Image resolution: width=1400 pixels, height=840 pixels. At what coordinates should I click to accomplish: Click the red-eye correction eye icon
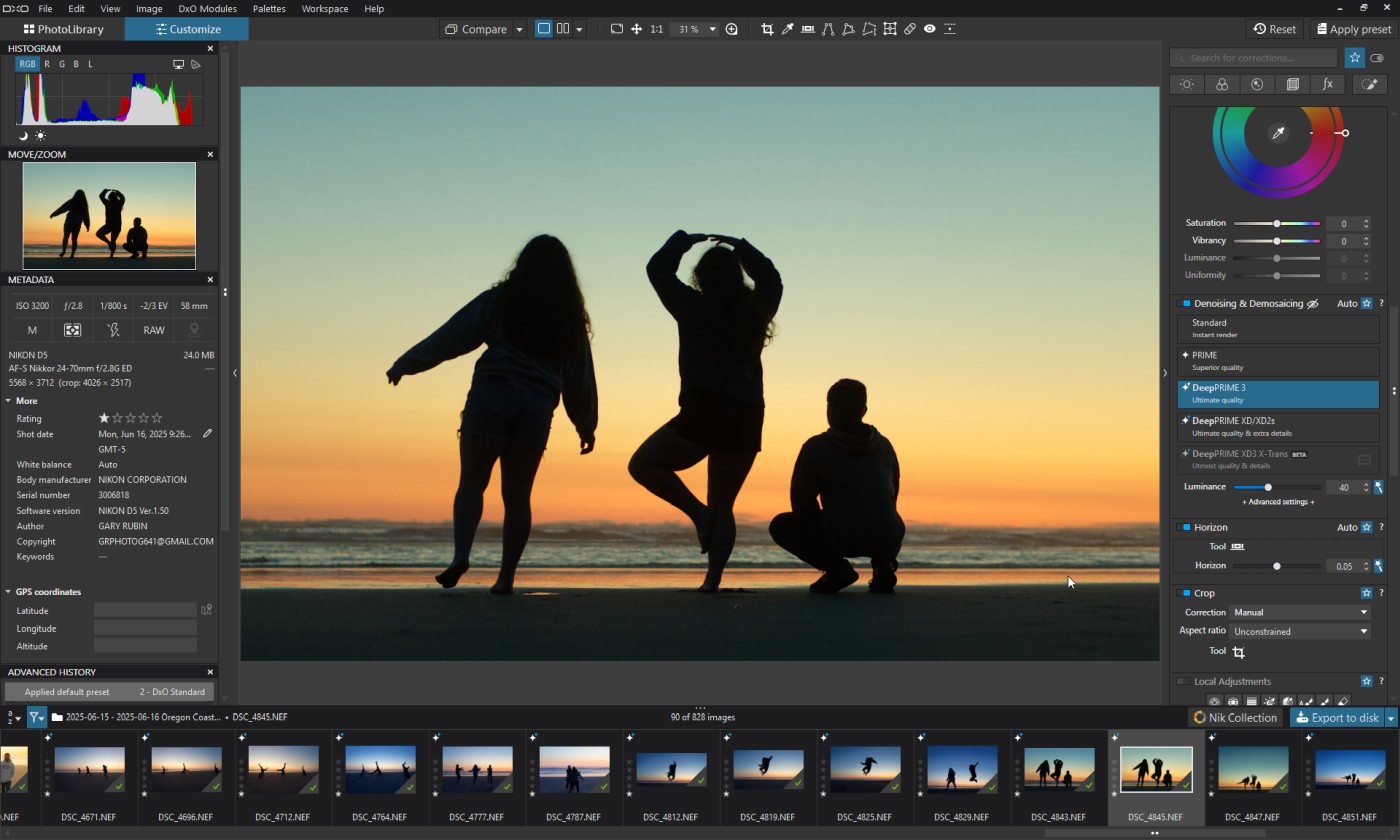pos(930,29)
